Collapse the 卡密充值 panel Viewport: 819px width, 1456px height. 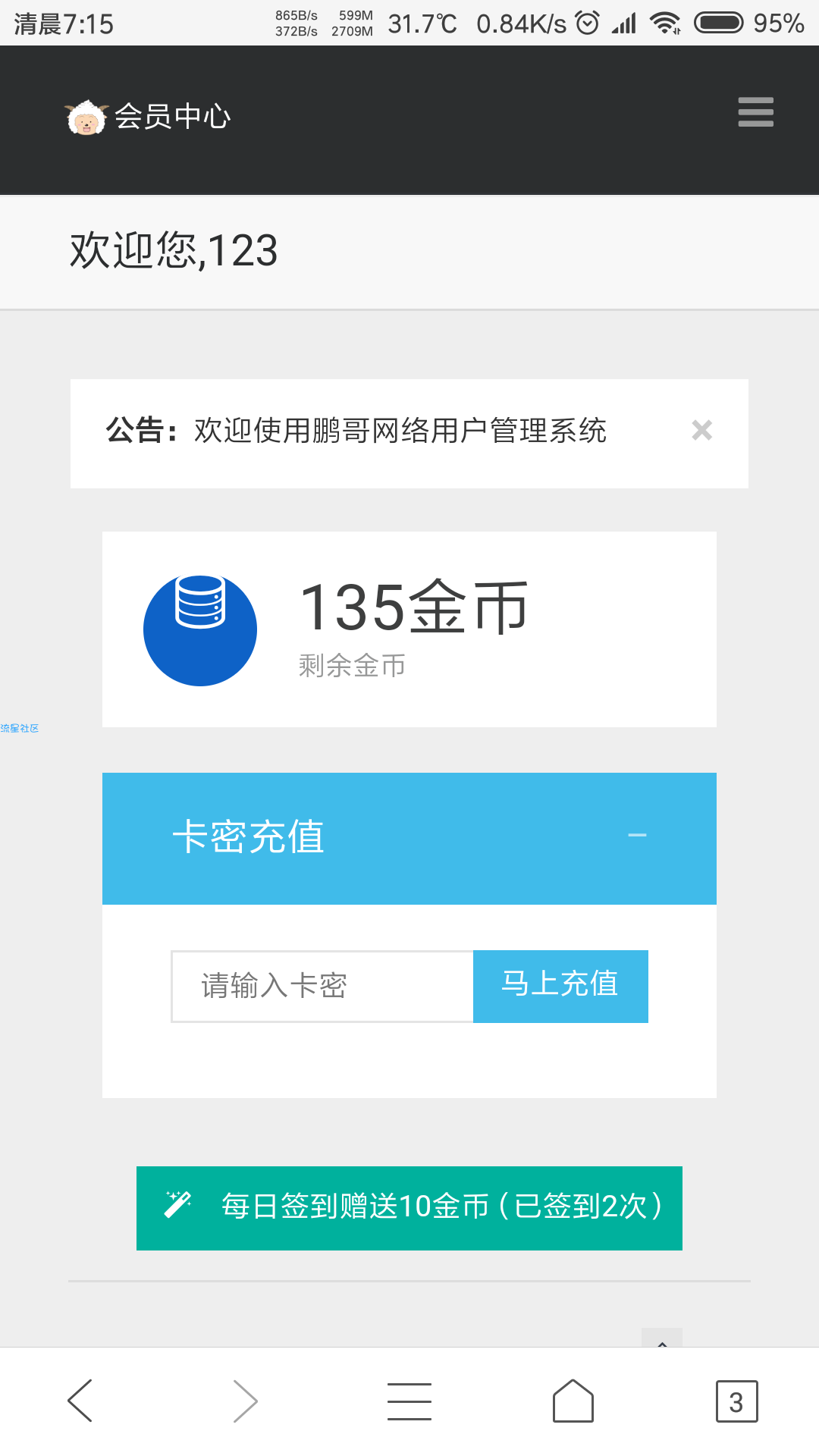(x=637, y=836)
